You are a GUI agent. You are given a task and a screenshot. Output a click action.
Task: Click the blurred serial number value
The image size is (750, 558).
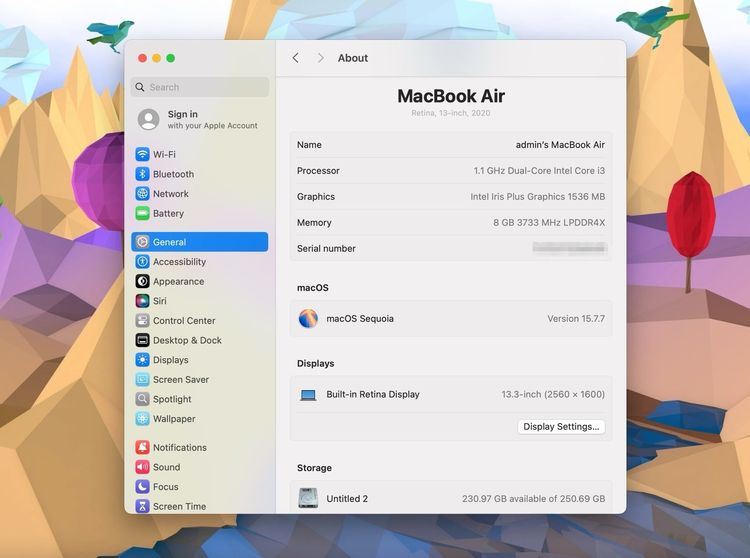pos(570,247)
